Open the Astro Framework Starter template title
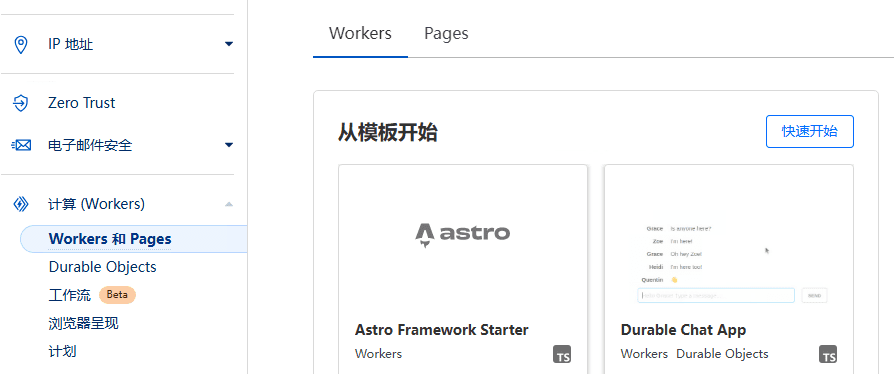 tap(442, 330)
